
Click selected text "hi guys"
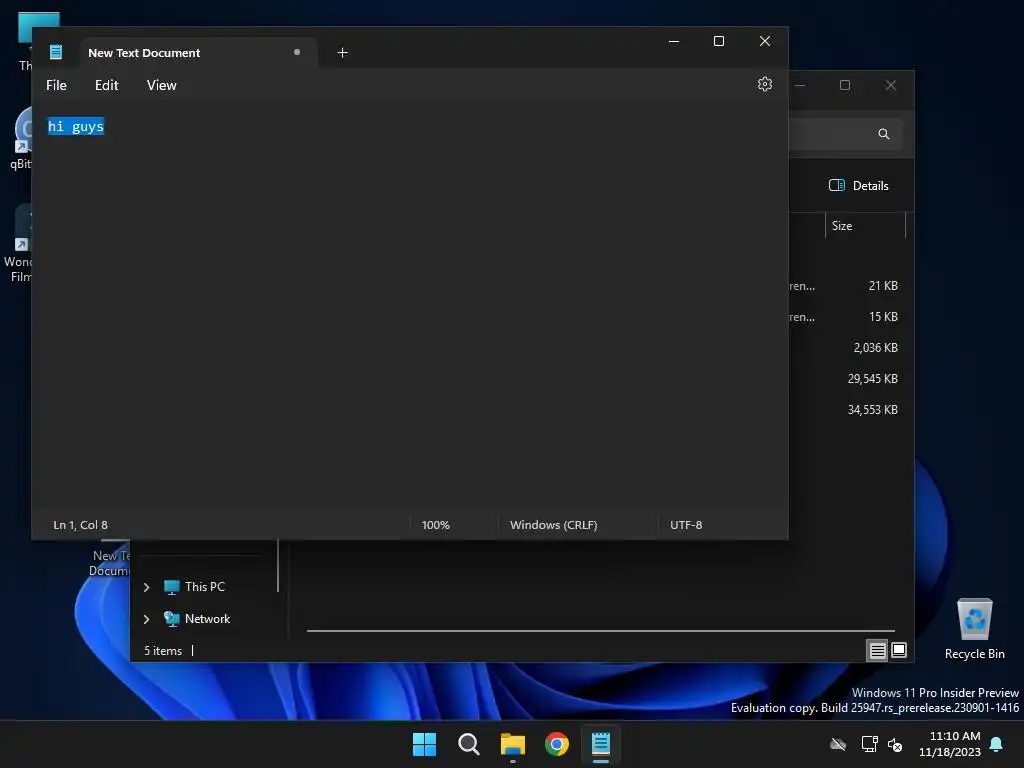click(76, 127)
